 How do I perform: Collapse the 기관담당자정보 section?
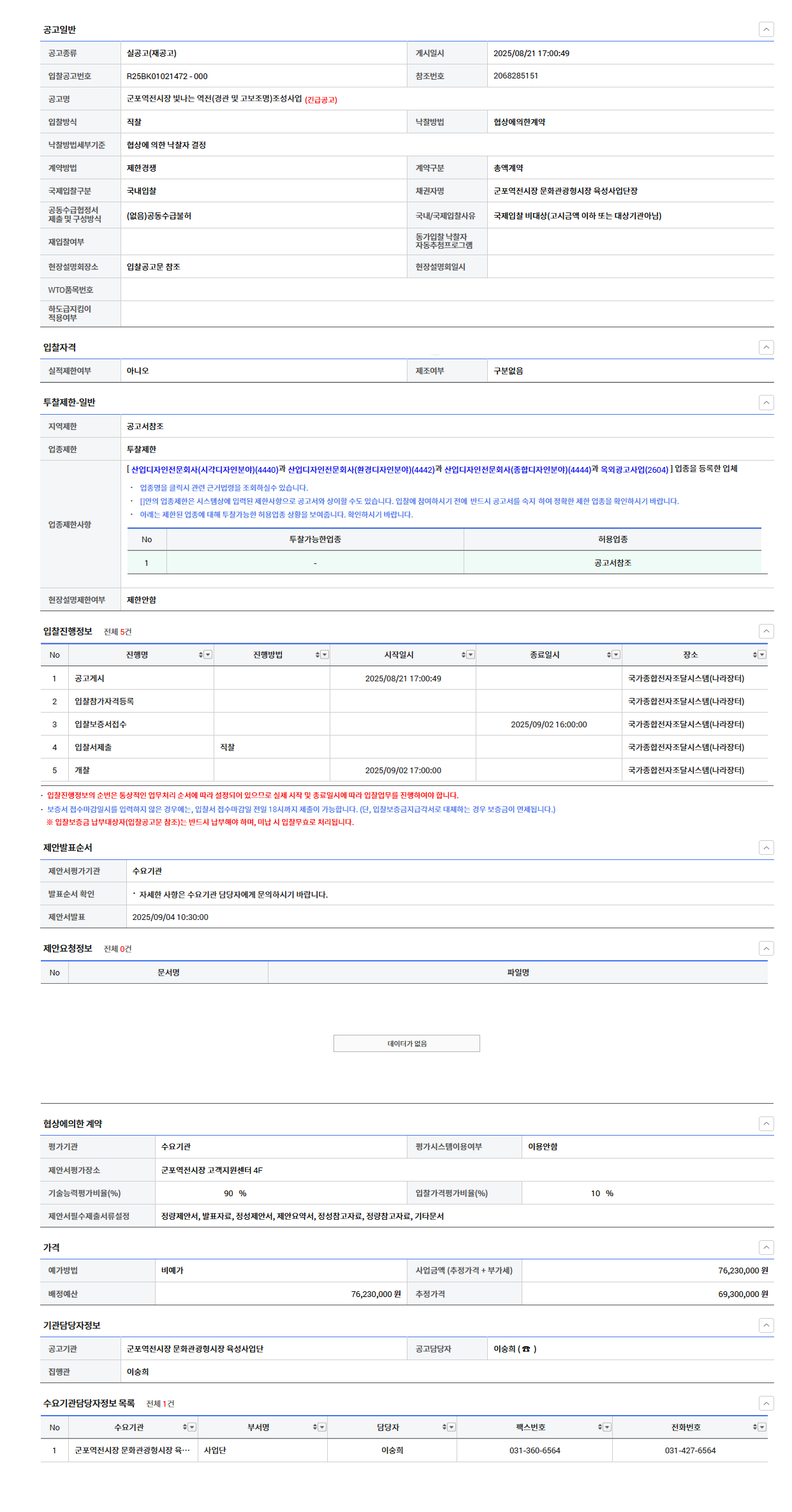coord(766,1325)
